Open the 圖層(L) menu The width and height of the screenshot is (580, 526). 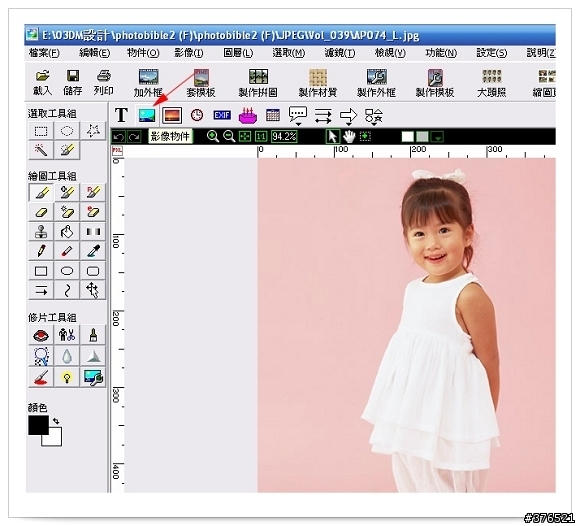pos(238,53)
